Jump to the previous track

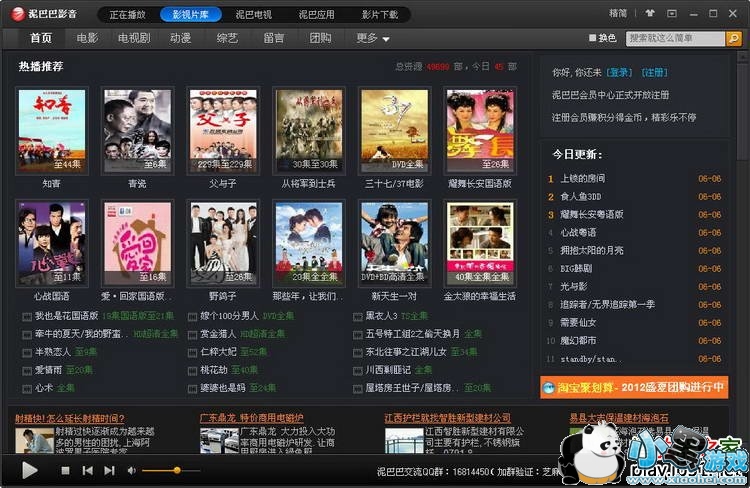(x=88, y=471)
